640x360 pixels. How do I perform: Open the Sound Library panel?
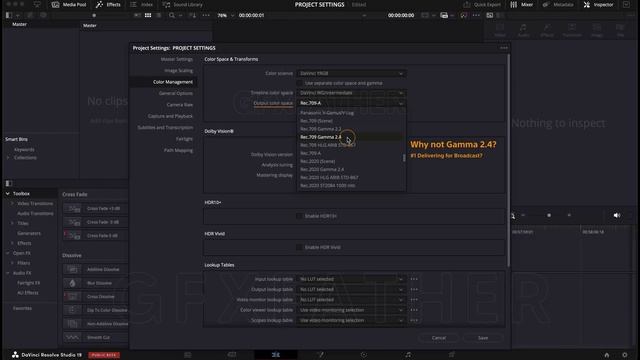click(x=182, y=4)
